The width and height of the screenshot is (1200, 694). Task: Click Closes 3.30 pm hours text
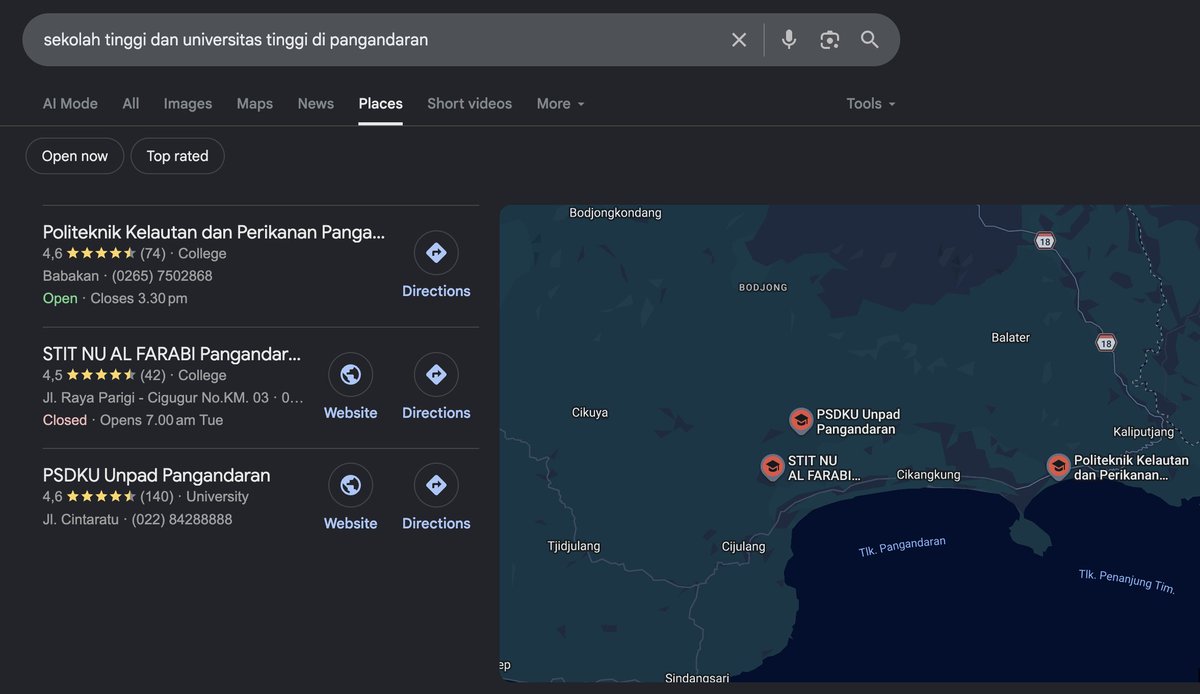point(139,298)
